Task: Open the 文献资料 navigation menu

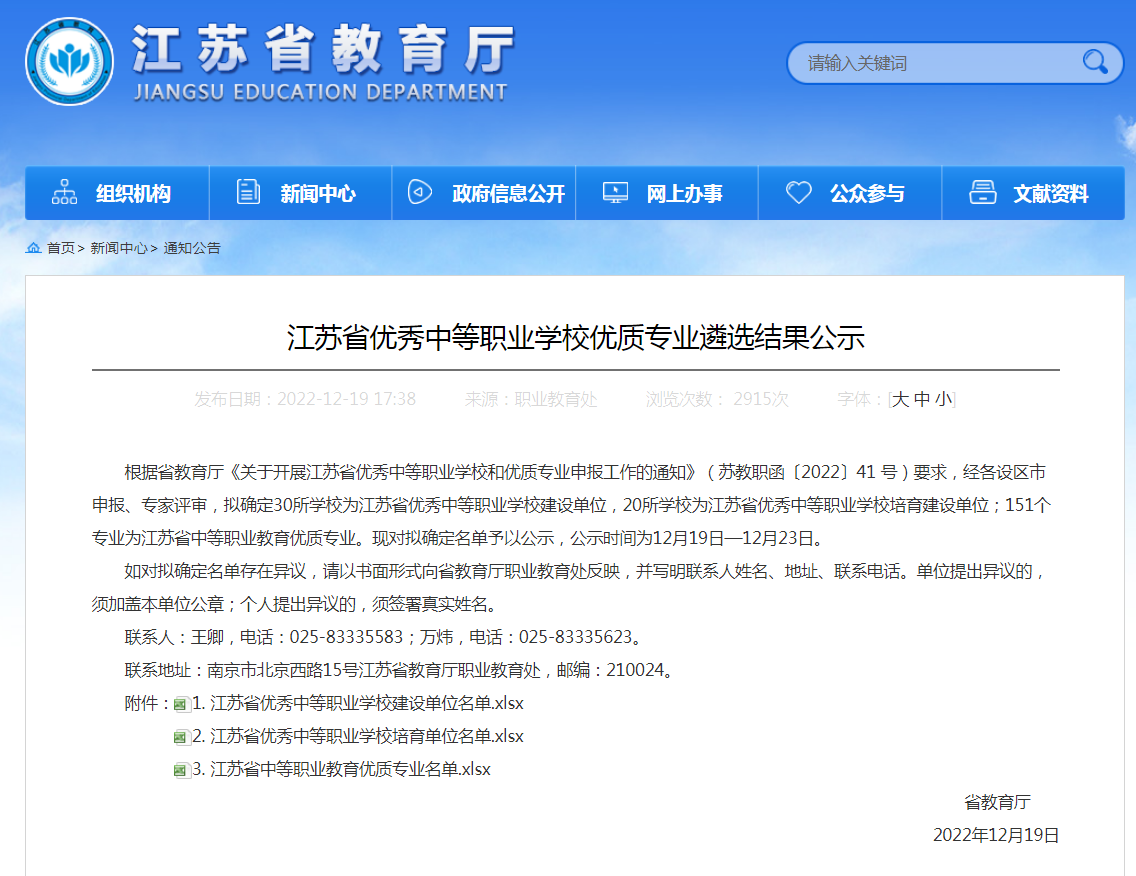Action: pyautogui.click(x=1050, y=194)
